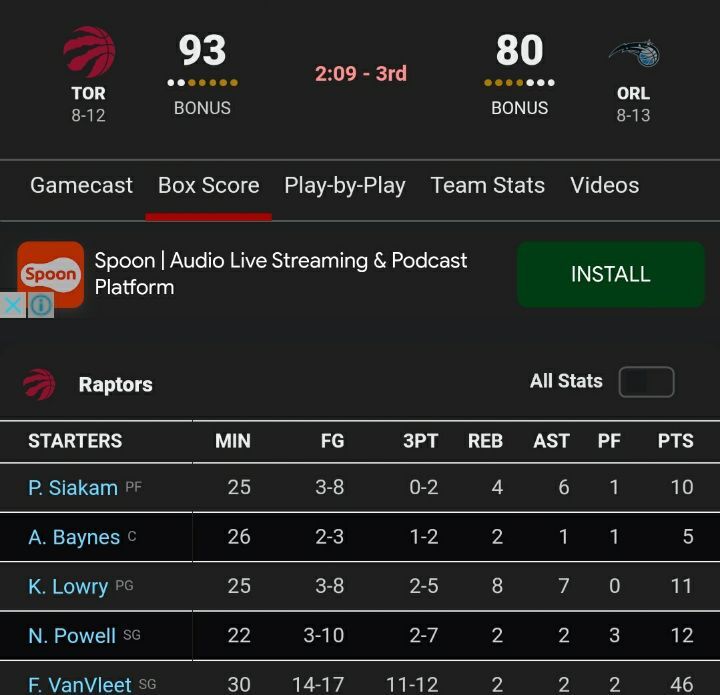Select the Box Score tab
Screen dimensions: 720x695
click(x=208, y=186)
